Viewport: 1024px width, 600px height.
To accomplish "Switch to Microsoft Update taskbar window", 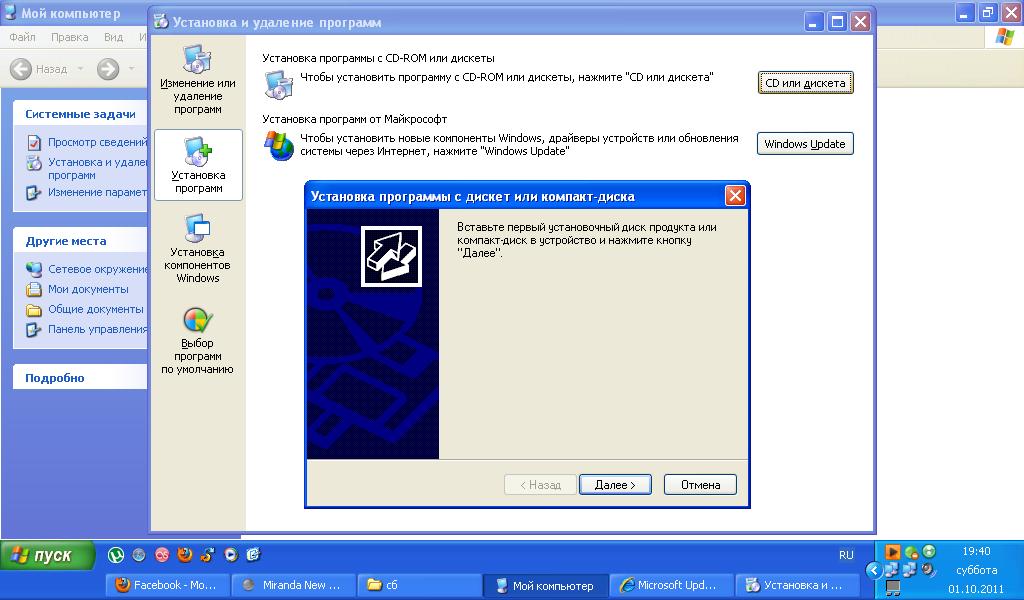I will (672, 585).
